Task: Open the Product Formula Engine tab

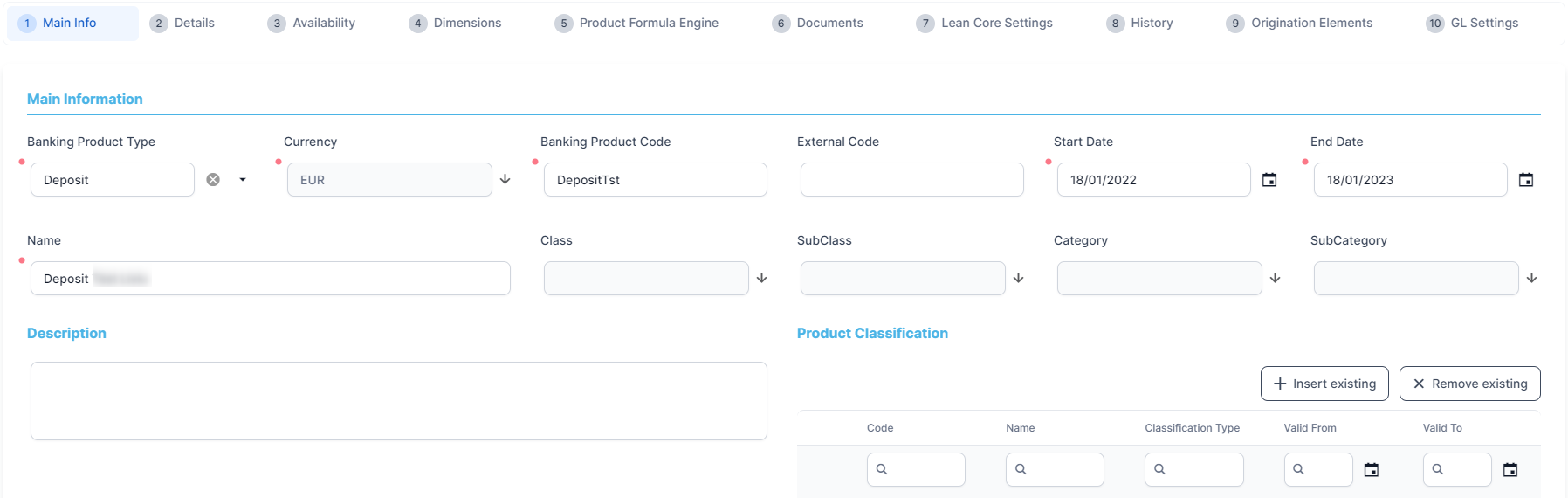Action: point(636,24)
